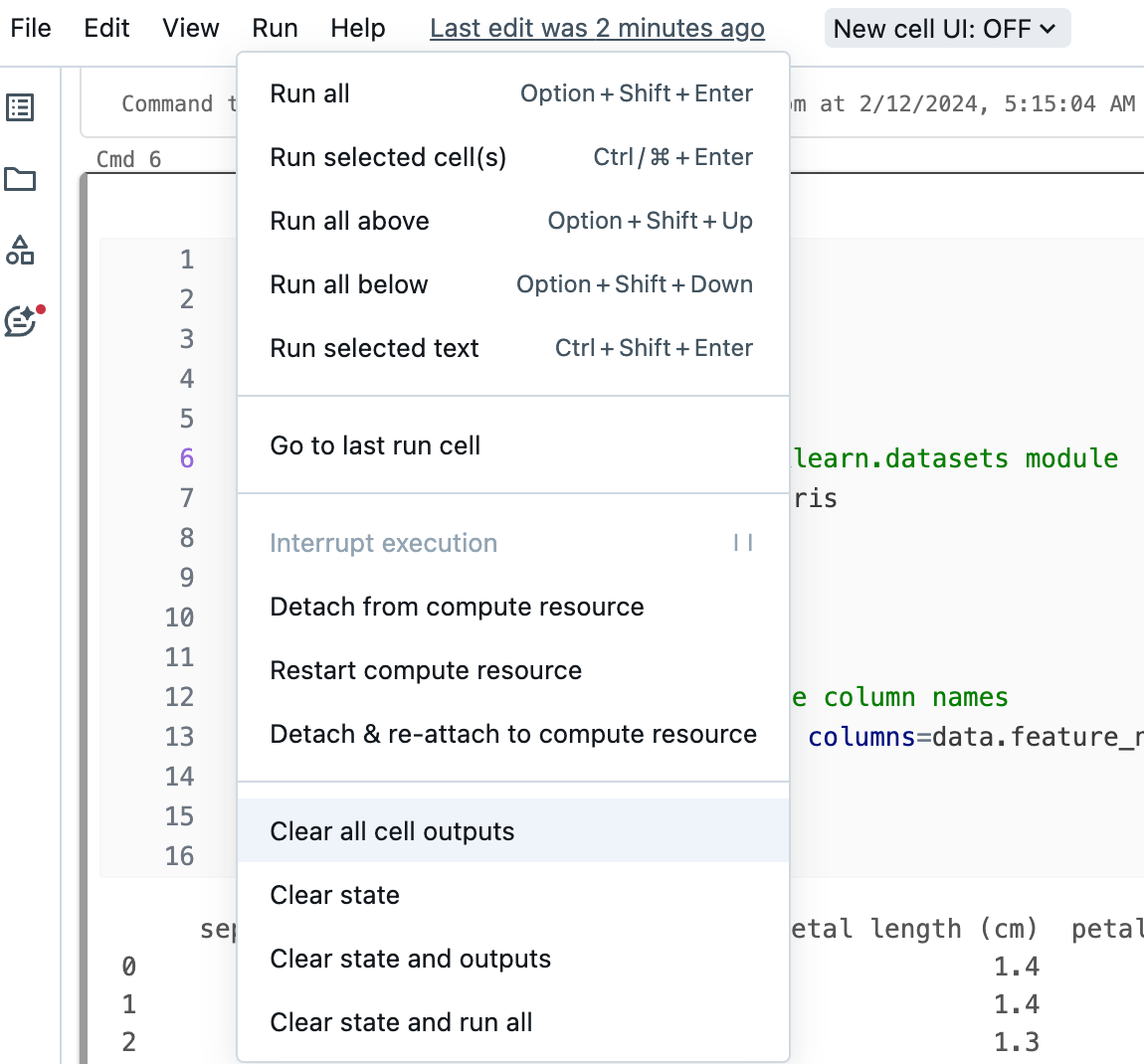Screen dimensions: 1144x1064
Task: Open the View menu
Action: coord(190,28)
